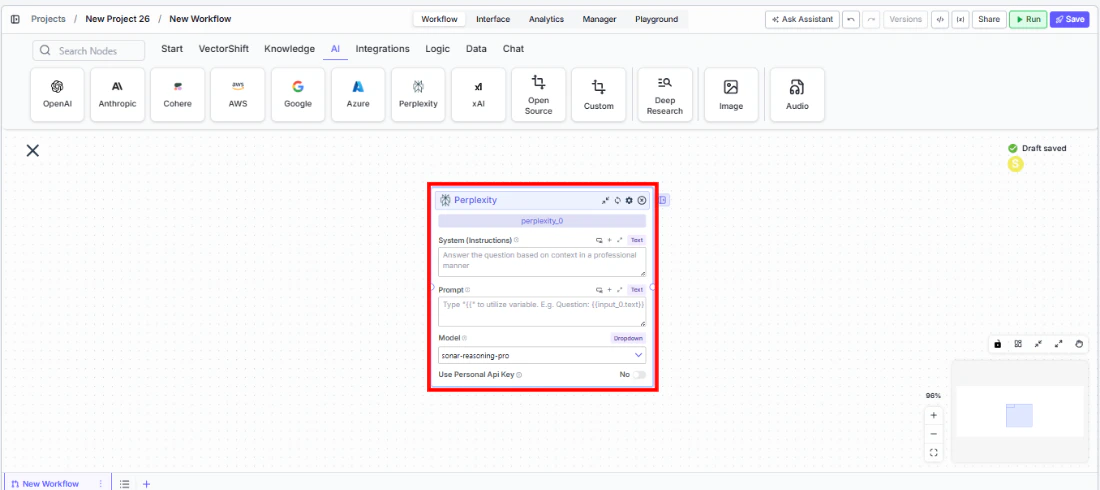Change the Prompt Text type badge
The width and height of the screenshot is (1100, 490).
tap(636, 289)
